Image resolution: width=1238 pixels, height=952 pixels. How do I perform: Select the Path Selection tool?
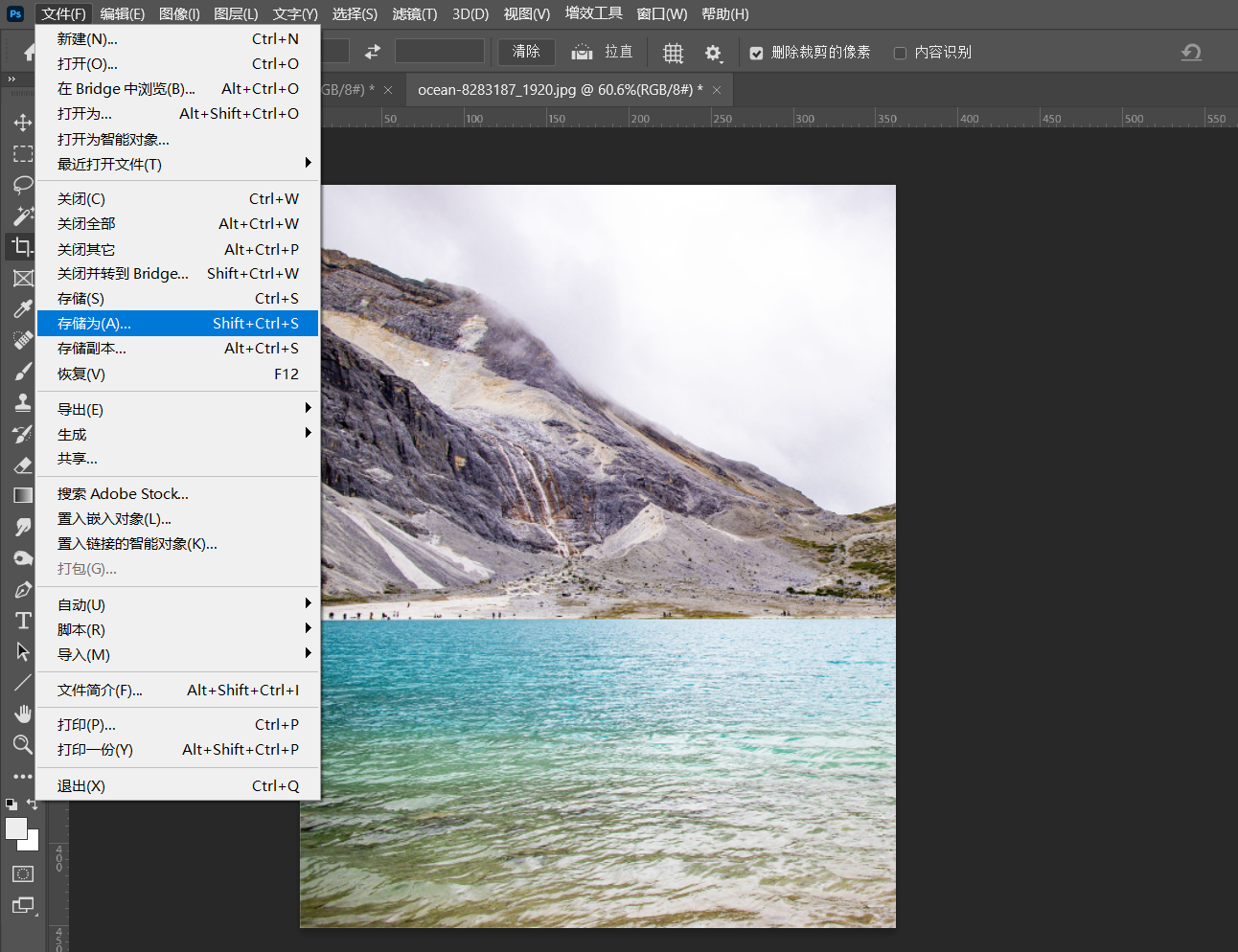(x=23, y=651)
